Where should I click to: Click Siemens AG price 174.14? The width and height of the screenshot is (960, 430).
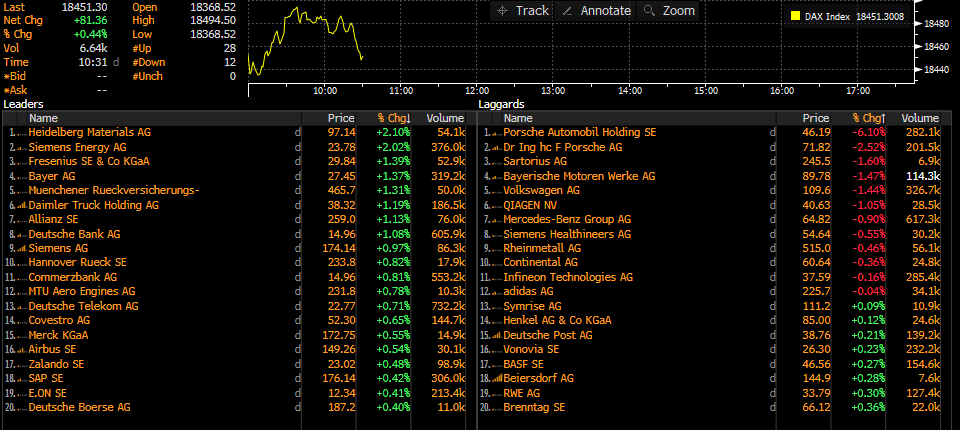coord(339,249)
